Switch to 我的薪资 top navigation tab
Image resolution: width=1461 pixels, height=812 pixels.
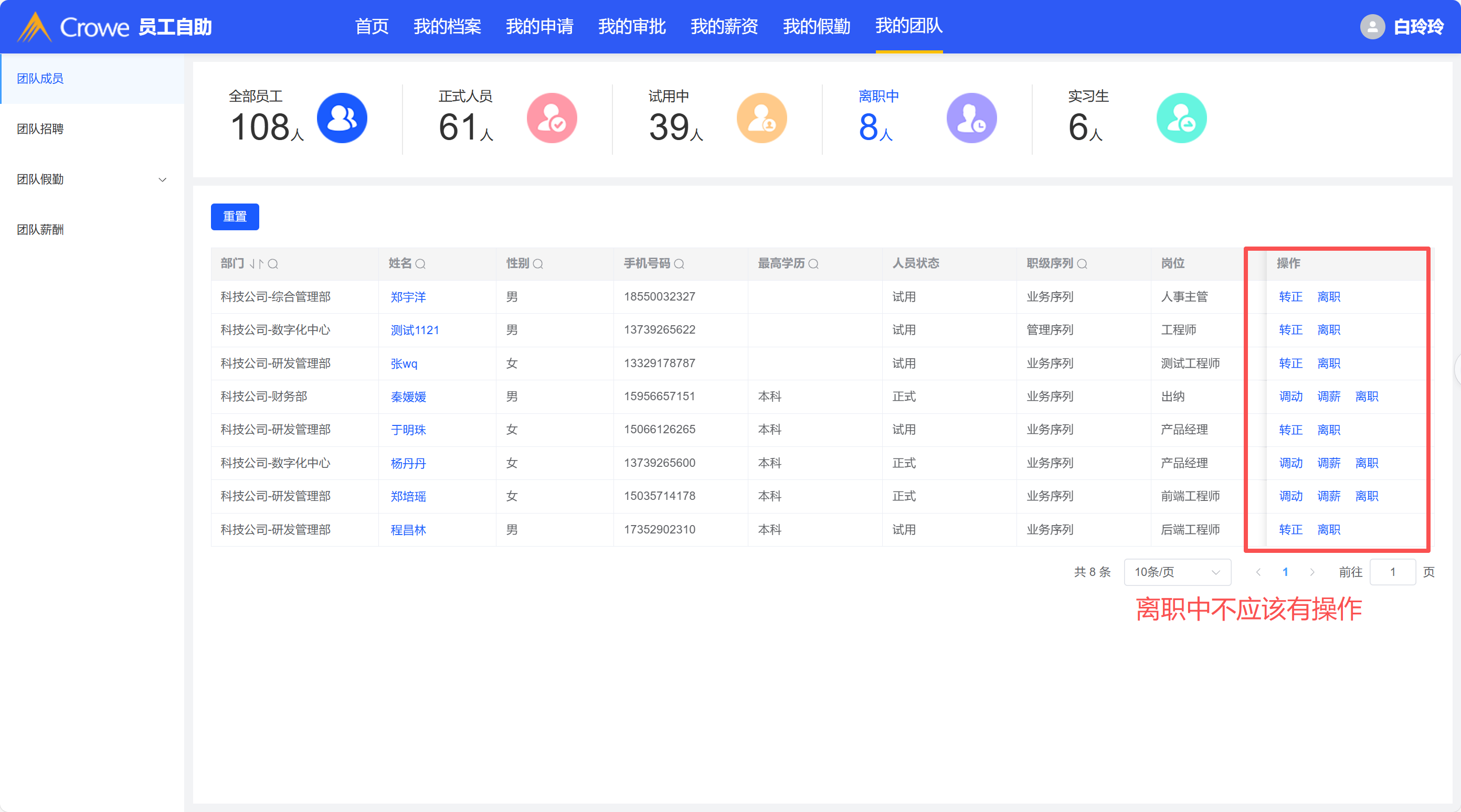pyautogui.click(x=724, y=27)
